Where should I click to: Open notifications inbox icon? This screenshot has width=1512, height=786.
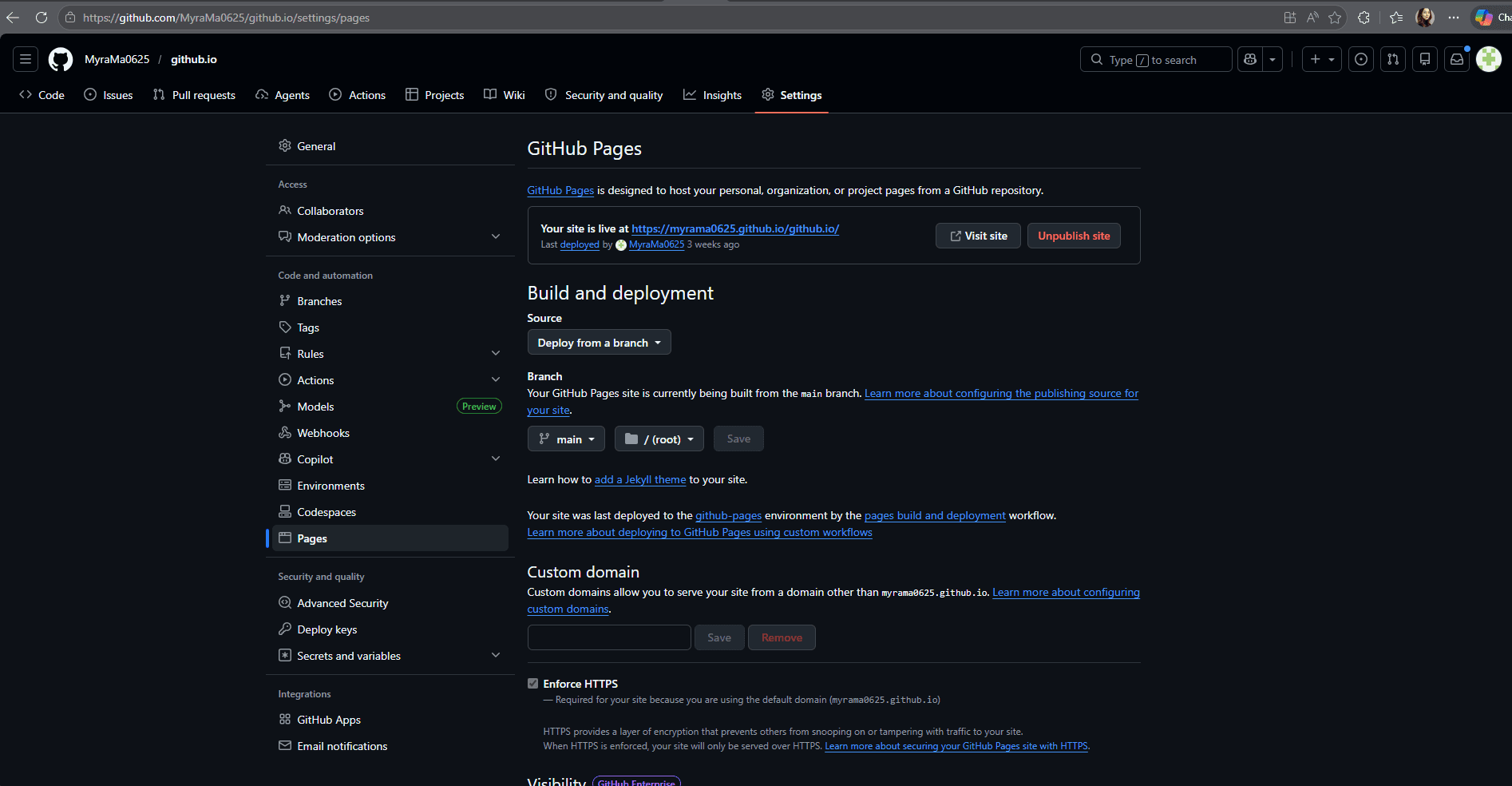tap(1457, 59)
